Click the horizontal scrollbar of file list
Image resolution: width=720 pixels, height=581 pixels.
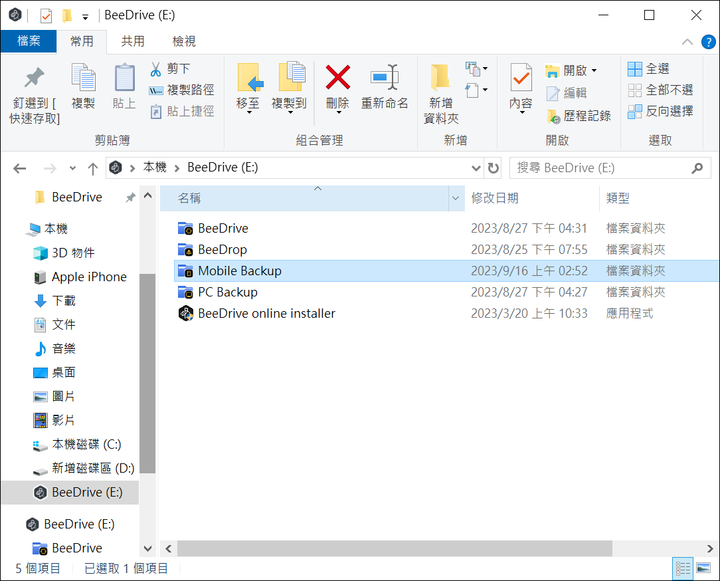point(394,548)
